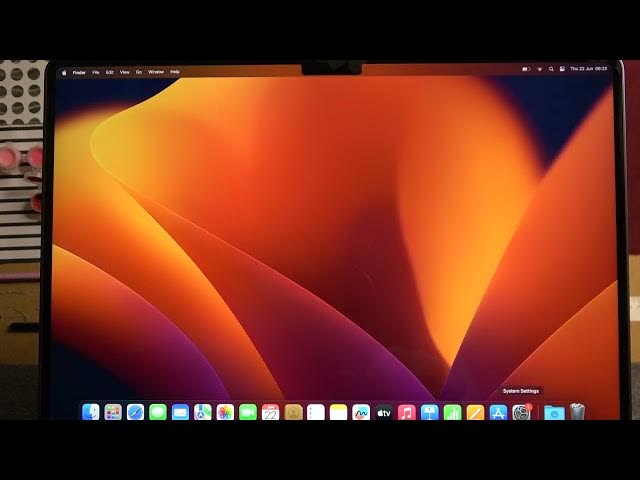The height and width of the screenshot is (480, 640).
Task: Open Launchpad in the Dock
Action: pos(113,412)
